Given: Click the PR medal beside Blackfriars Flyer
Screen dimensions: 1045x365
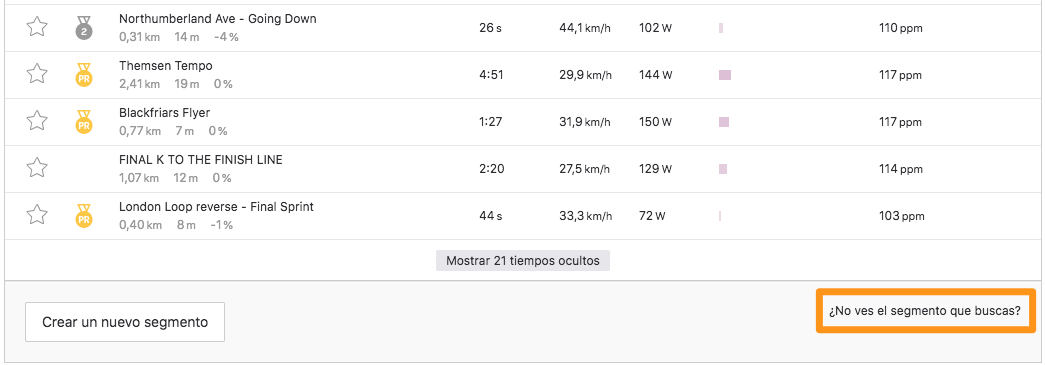Looking at the screenshot, I should (x=84, y=122).
